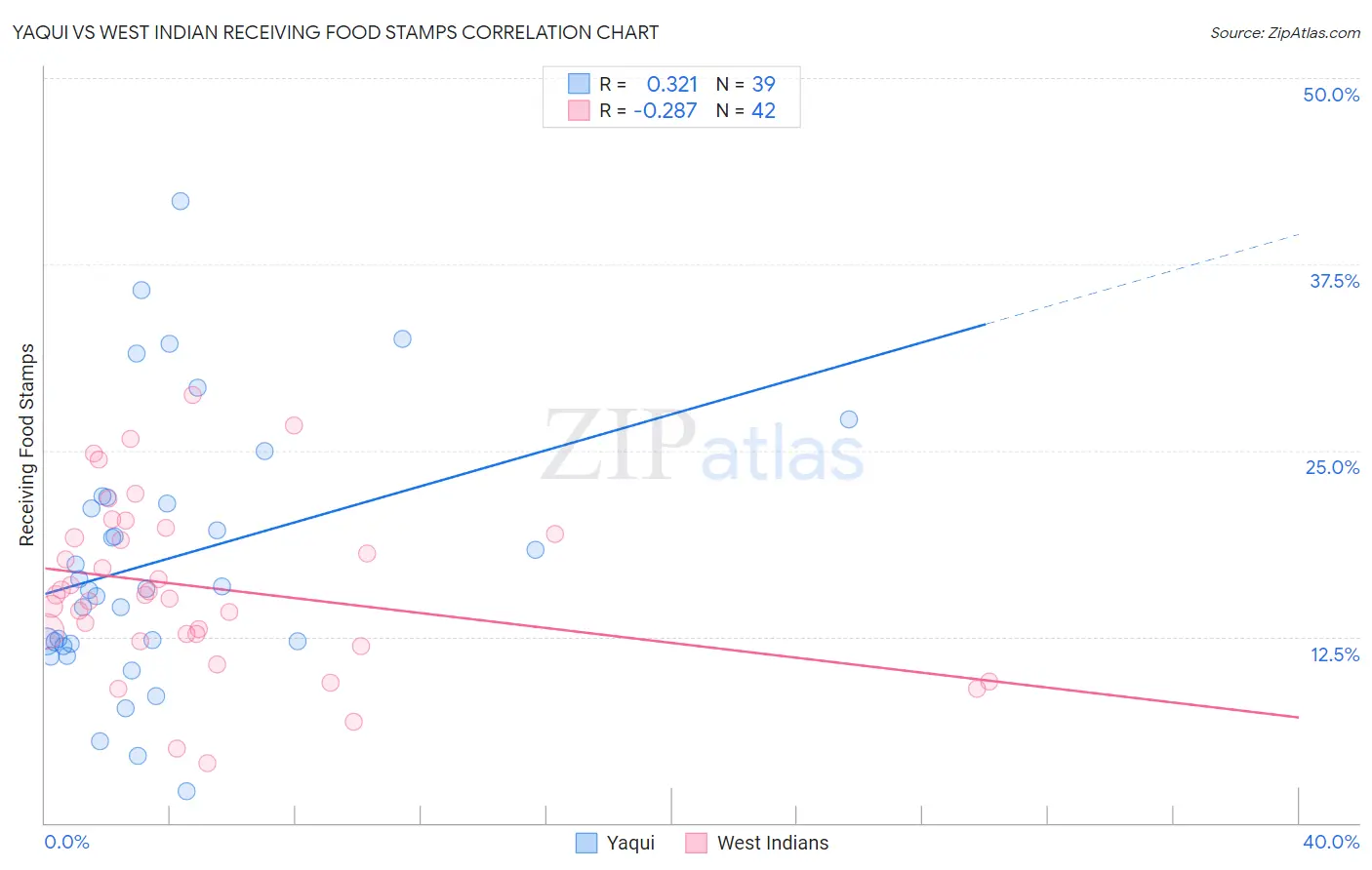Screen dimensions: 1372x870
Task: Click the pink West Indians legend swatch
Action: (x=696, y=843)
